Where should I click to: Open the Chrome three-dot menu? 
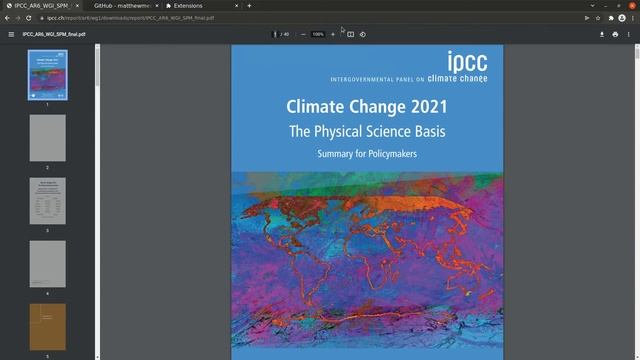click(x=633, y=18)
